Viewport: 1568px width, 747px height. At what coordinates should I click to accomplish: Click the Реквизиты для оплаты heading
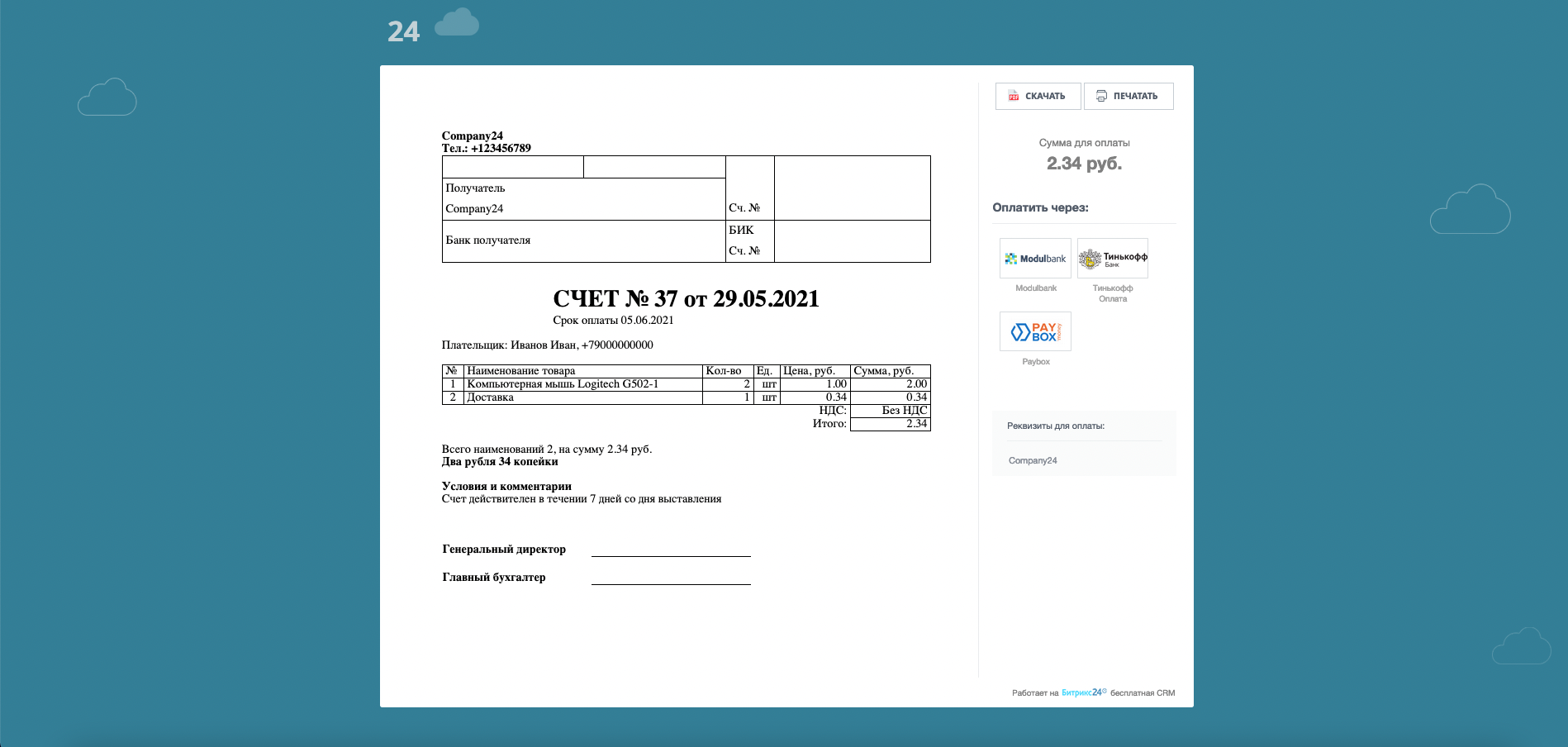point(1056,426)
